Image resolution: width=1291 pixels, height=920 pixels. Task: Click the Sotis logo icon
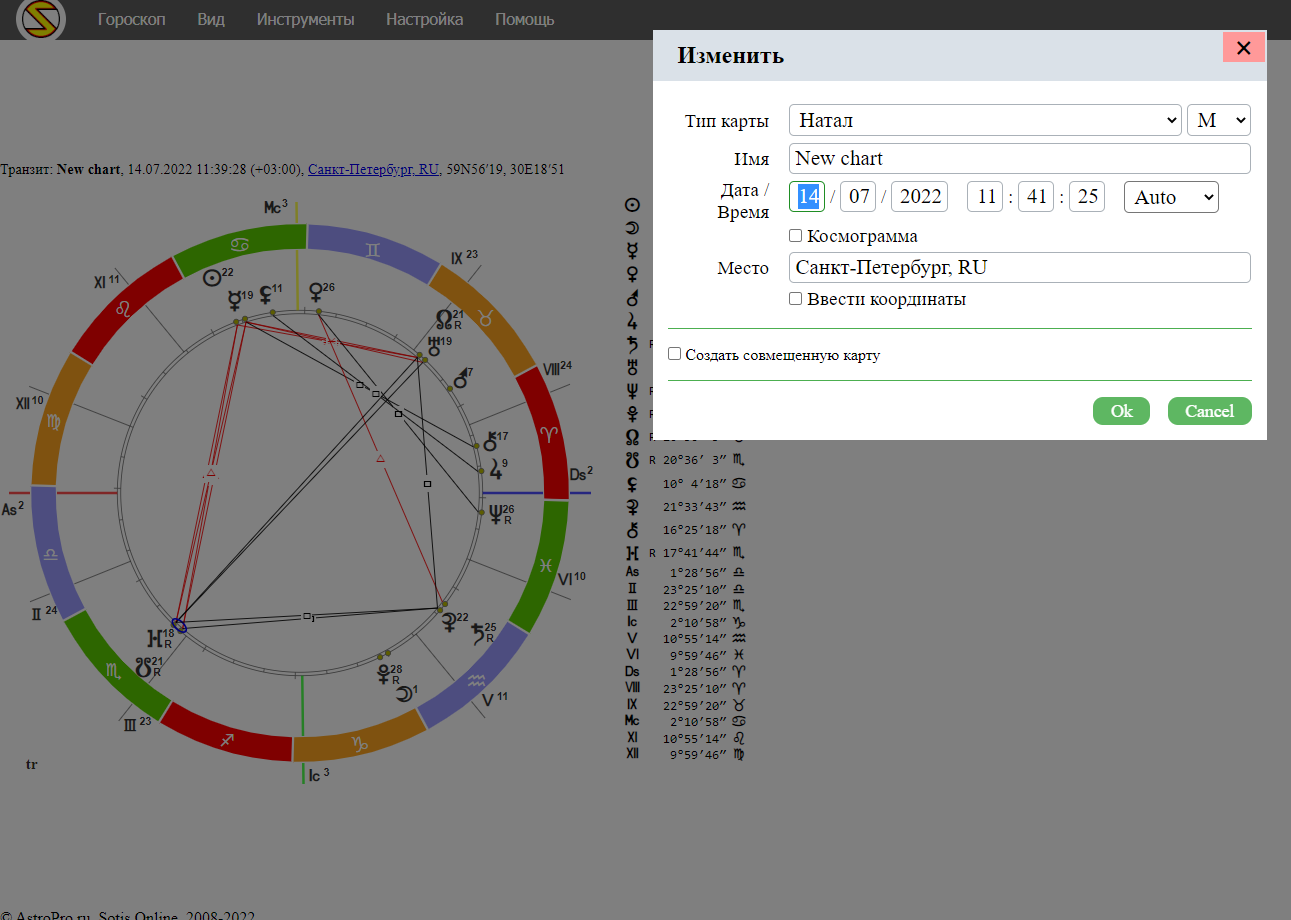[41, 19]
